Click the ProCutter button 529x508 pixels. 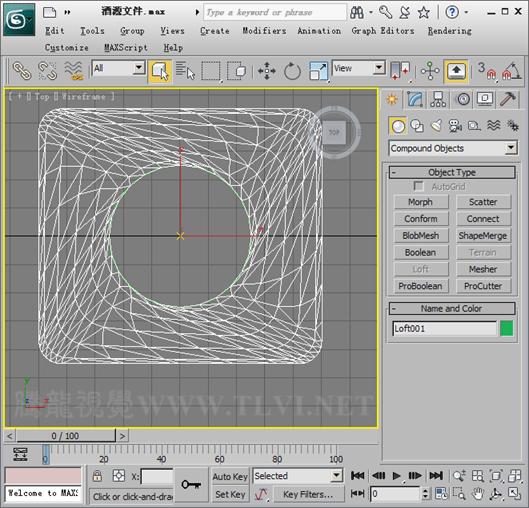[x=483, y=286]
